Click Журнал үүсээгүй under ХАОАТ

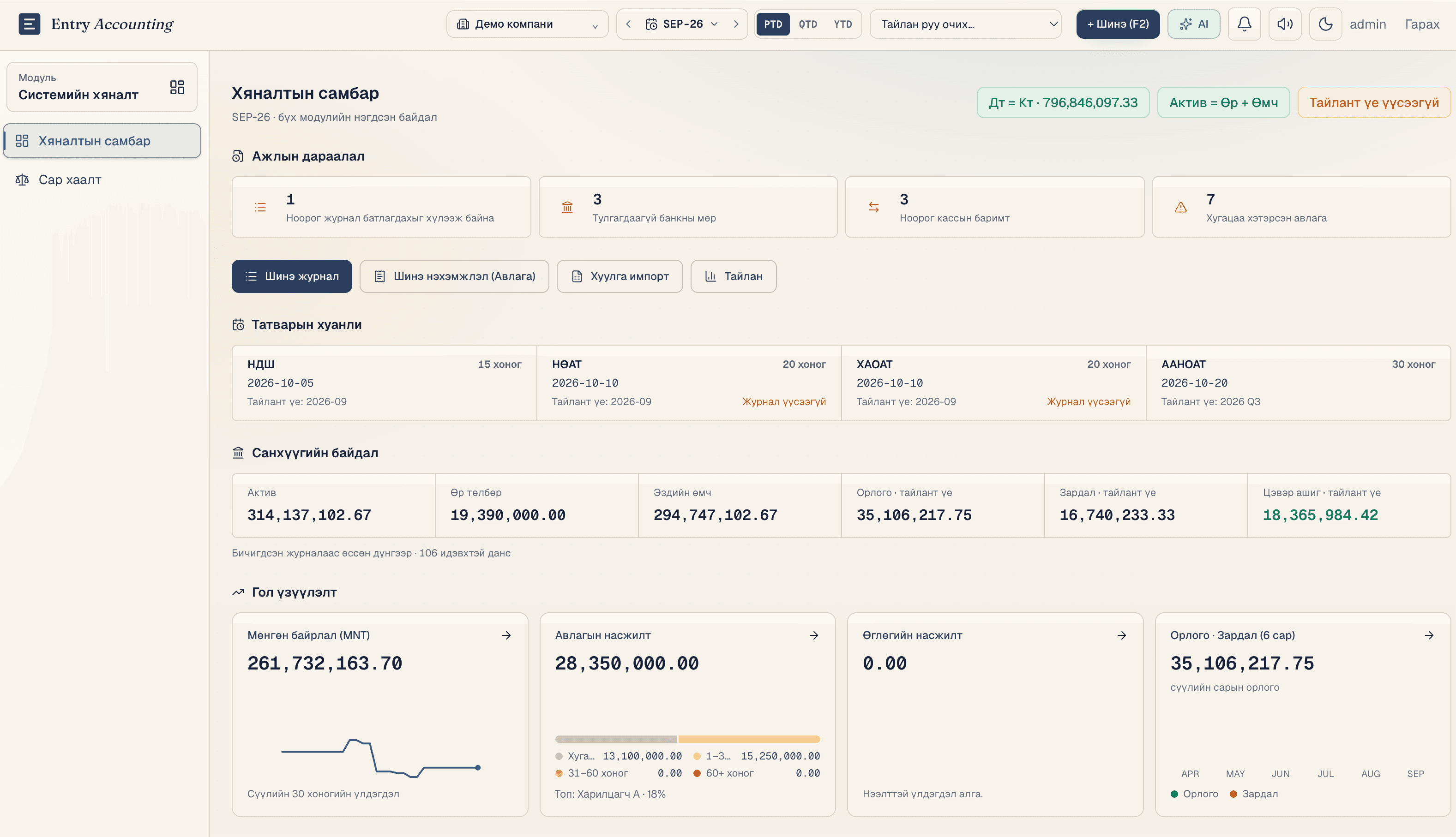1089,402
